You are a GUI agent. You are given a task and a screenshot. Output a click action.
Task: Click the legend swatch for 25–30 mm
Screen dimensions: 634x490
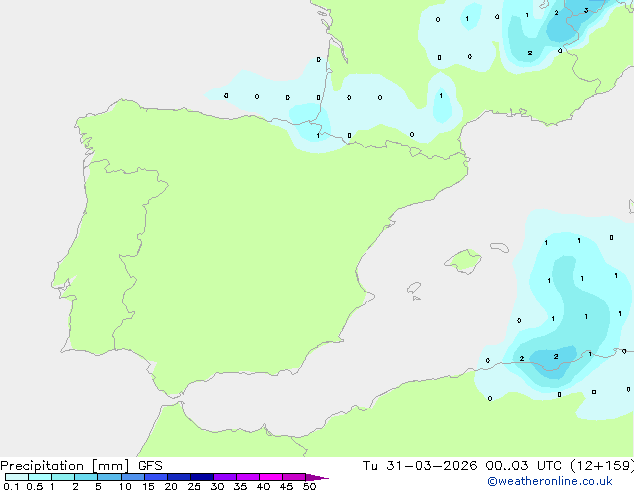pyautogui.click(x=202, y=477)
